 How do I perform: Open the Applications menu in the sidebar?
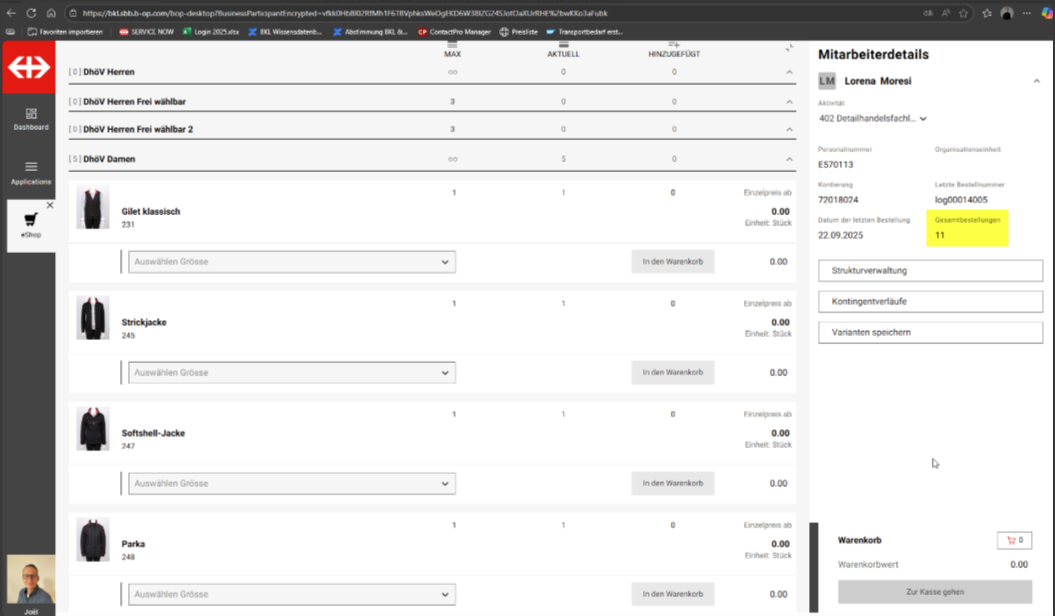(30, 173)
